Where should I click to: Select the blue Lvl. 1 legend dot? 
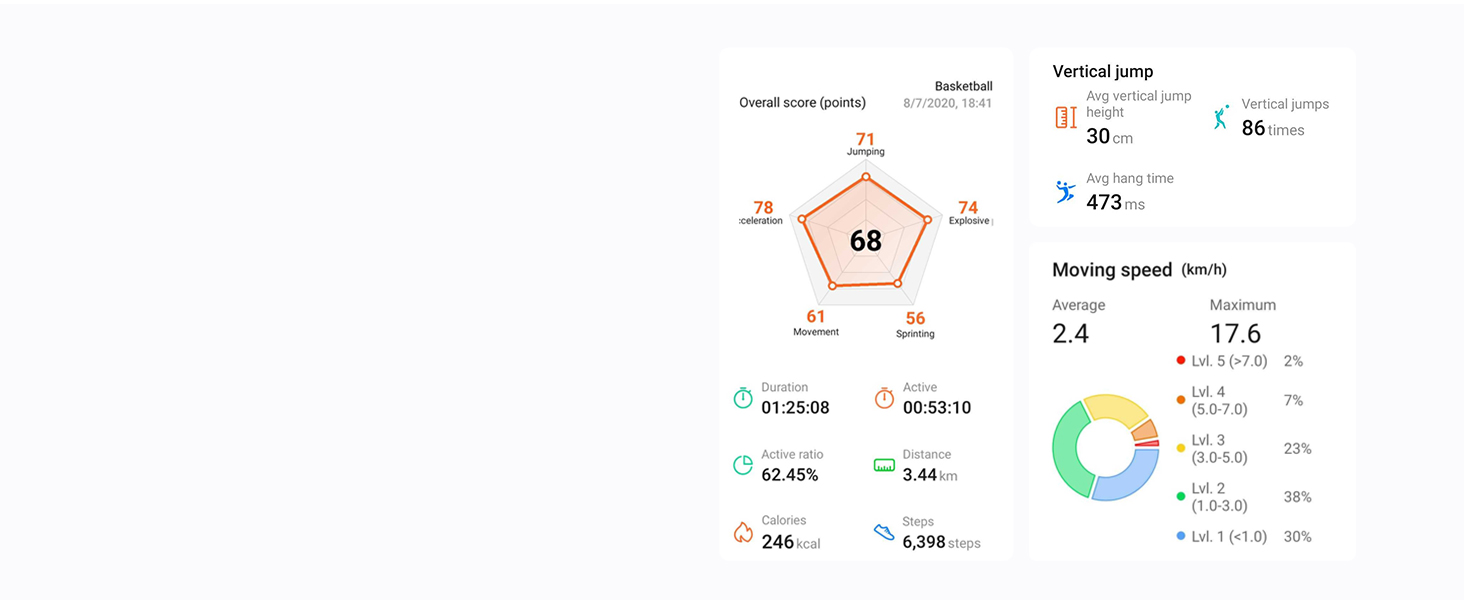coord(1181,537)
